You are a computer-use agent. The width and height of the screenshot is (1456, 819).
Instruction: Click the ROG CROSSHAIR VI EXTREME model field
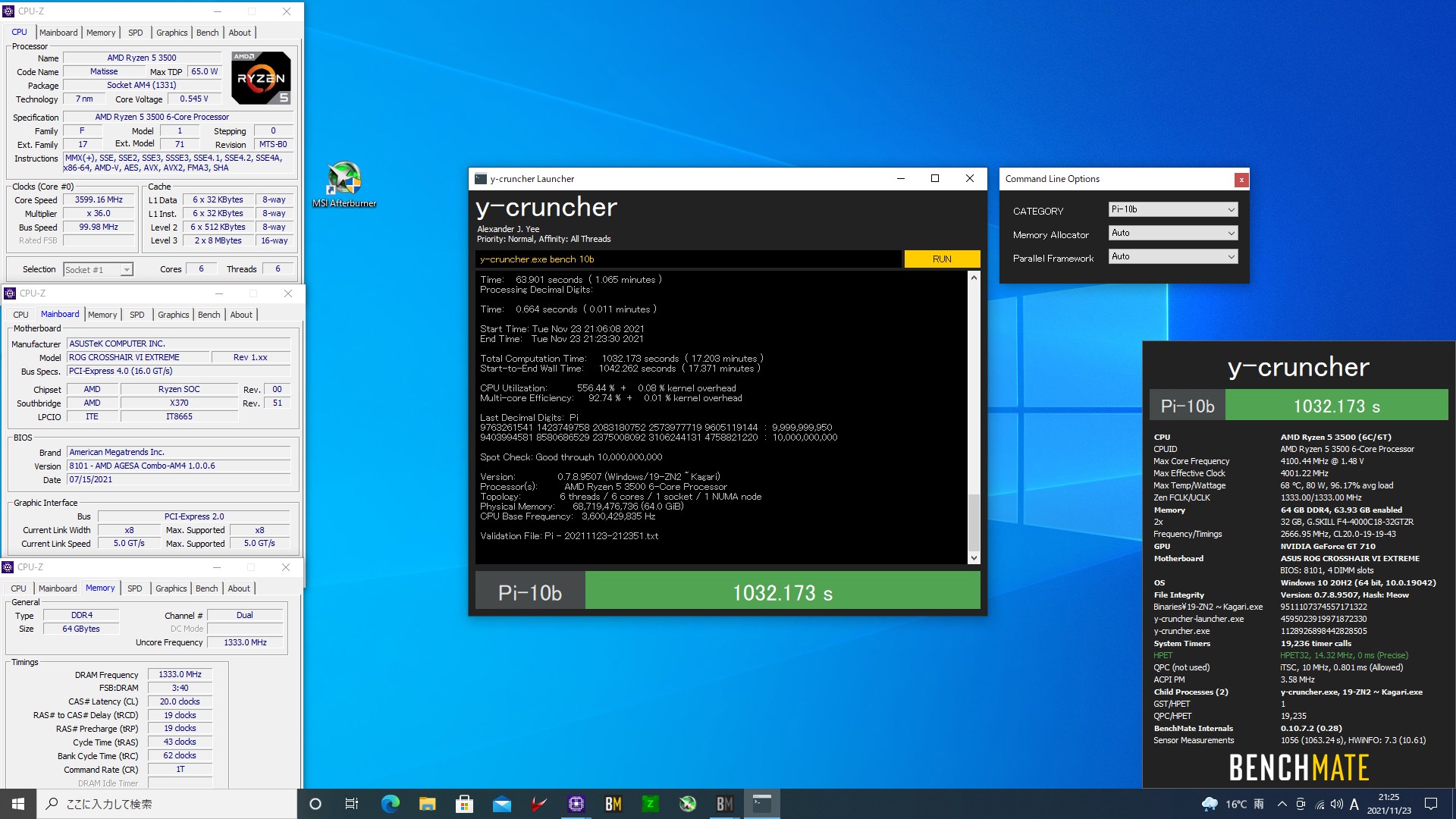137,357
